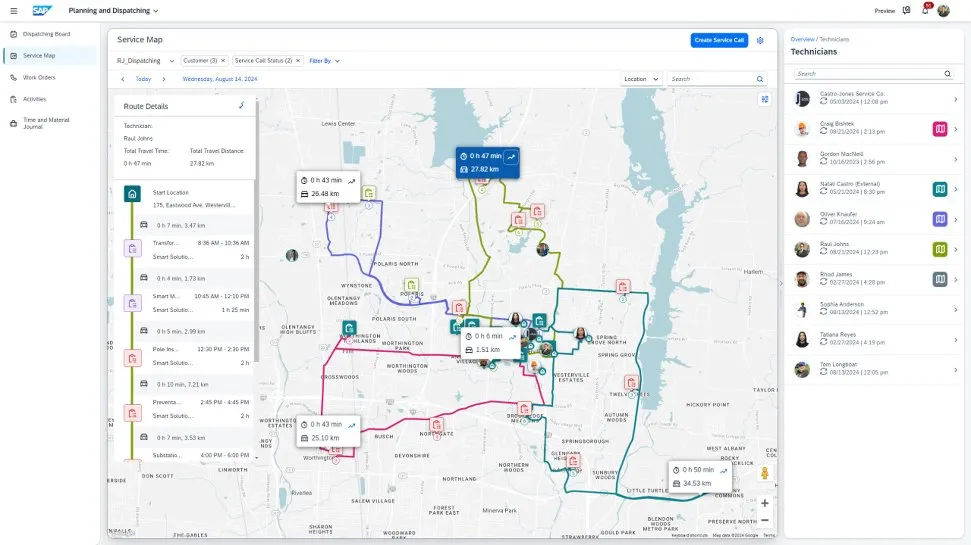The image size is (971, 545).
Task: Collapse the Route Details panel
Action: point(241,105)
